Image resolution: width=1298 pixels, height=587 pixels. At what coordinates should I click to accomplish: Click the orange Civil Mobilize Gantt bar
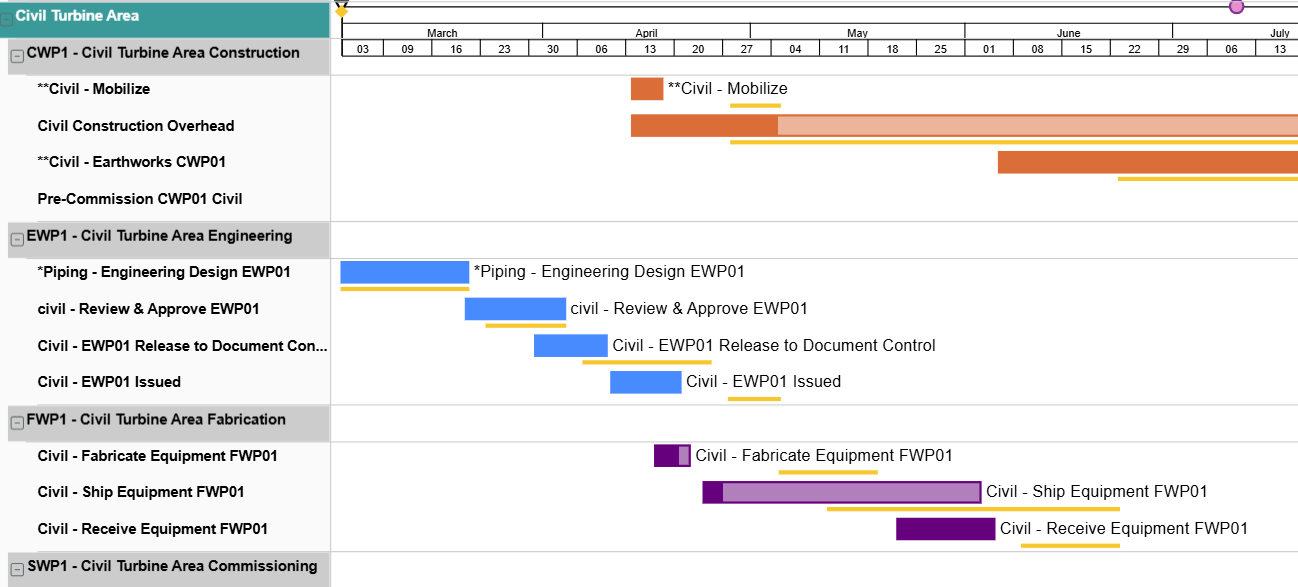tap(646, 89)
